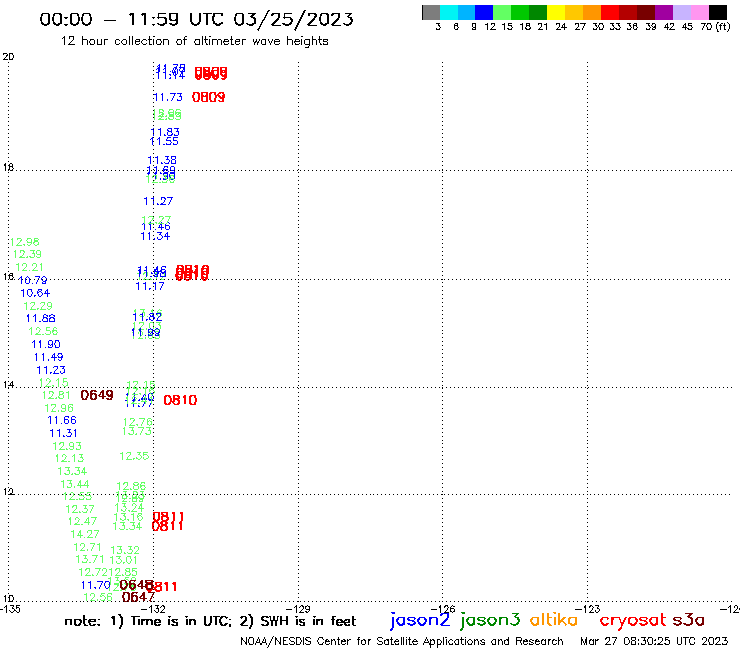Select the green wave height value 12.47

82,521
